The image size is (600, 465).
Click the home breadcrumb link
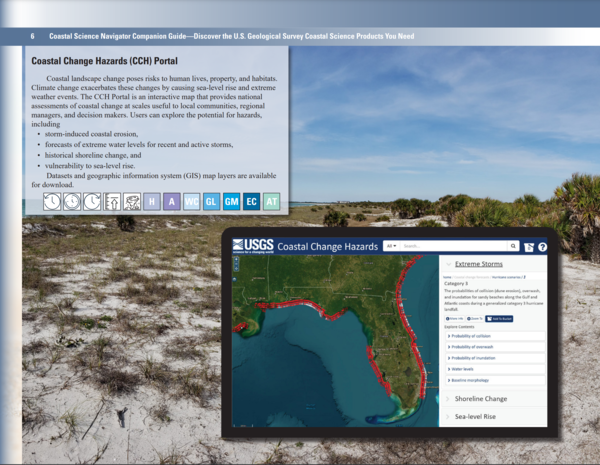click(447, 277)
